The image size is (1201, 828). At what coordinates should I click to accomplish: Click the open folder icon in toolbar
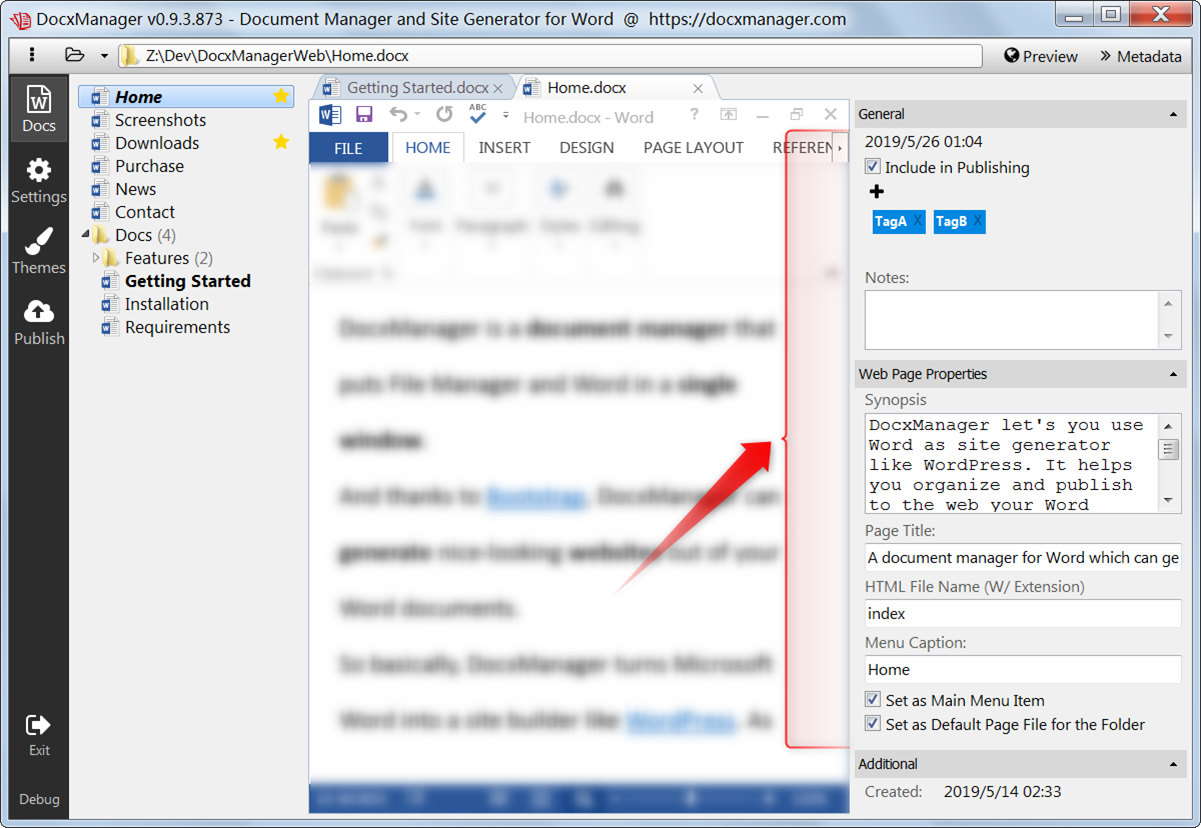pyautogui.click(x=74, y=56)
